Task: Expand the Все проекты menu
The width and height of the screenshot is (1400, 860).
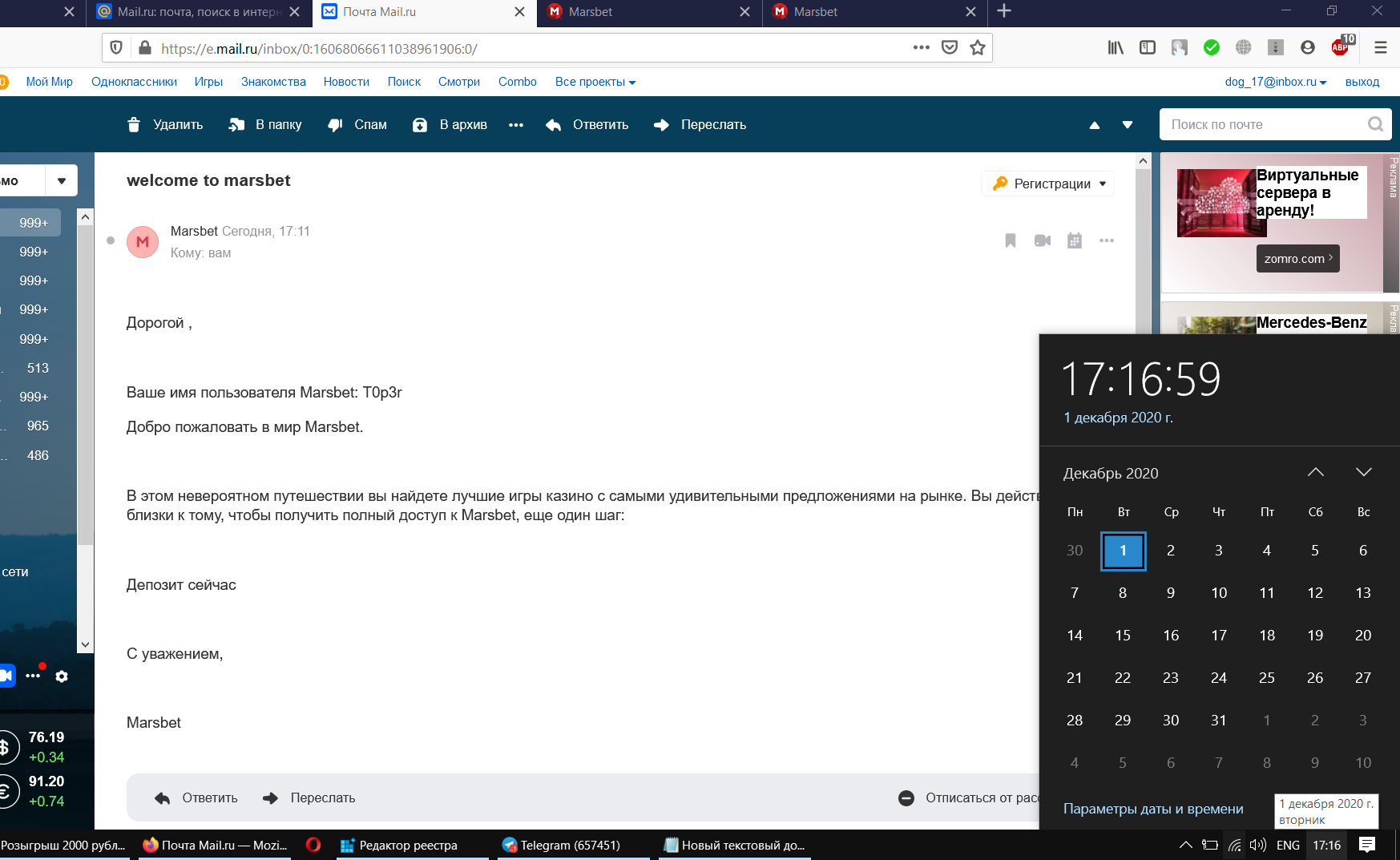Action: pyautogui.click(x=595, y=82)
